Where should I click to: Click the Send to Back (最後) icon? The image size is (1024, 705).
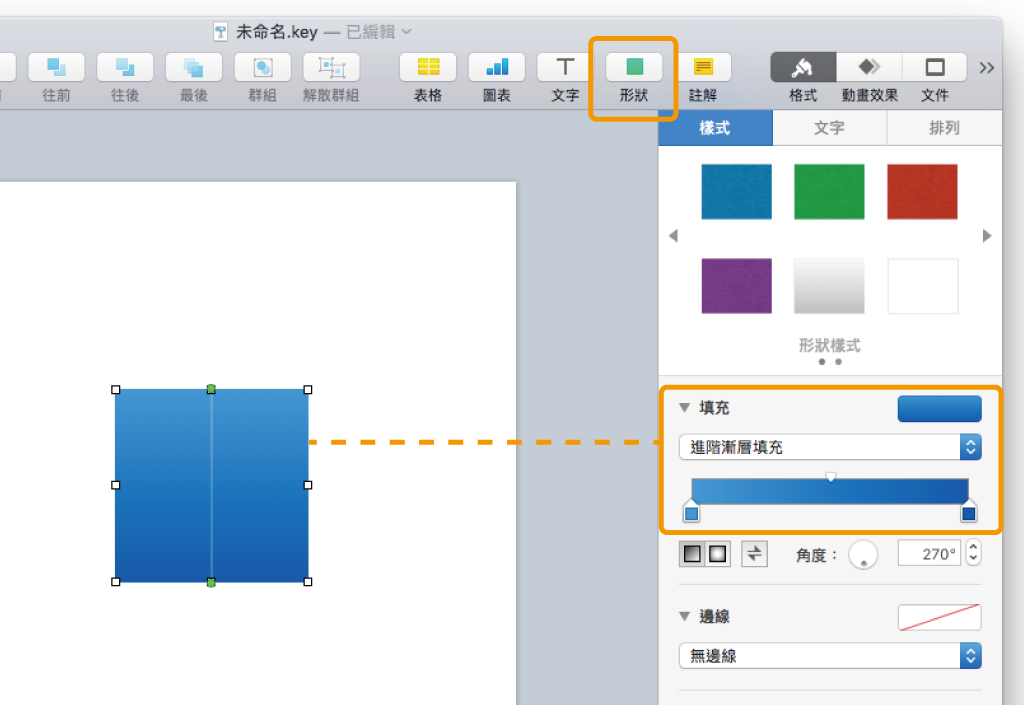click(x=193, y=67)
